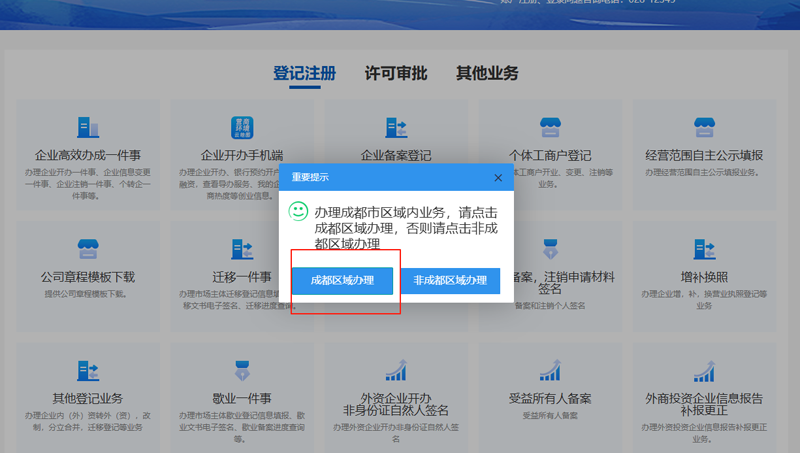800x453 pixels.
Task: Click the 增补换照 title
Action: [704, 277]
